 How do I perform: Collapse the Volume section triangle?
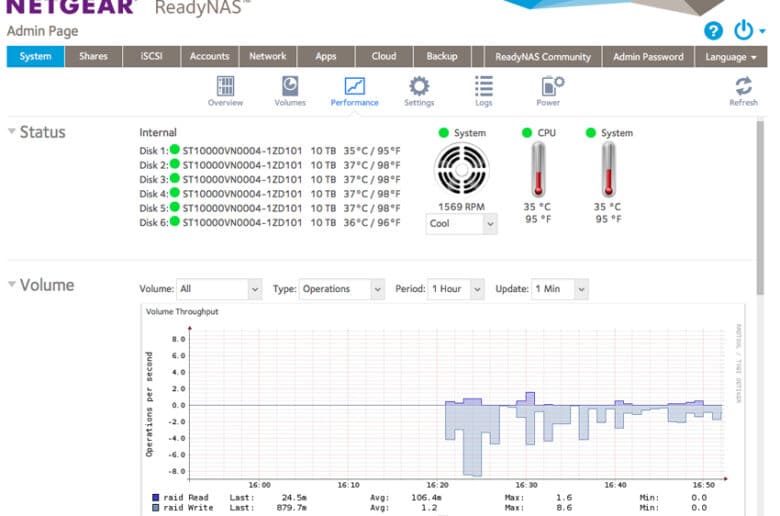coord(11,284)
